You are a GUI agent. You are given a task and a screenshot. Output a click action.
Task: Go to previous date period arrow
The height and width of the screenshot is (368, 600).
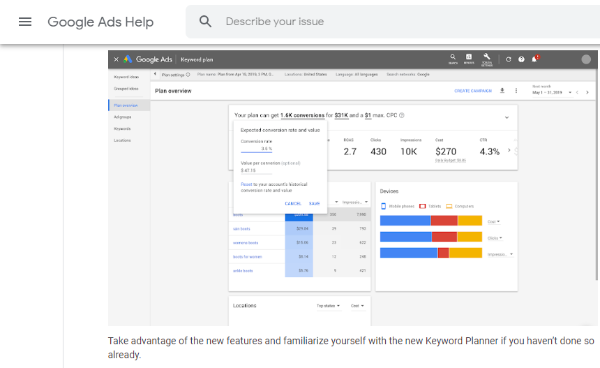pyautogui.click(x=577, y=93)
